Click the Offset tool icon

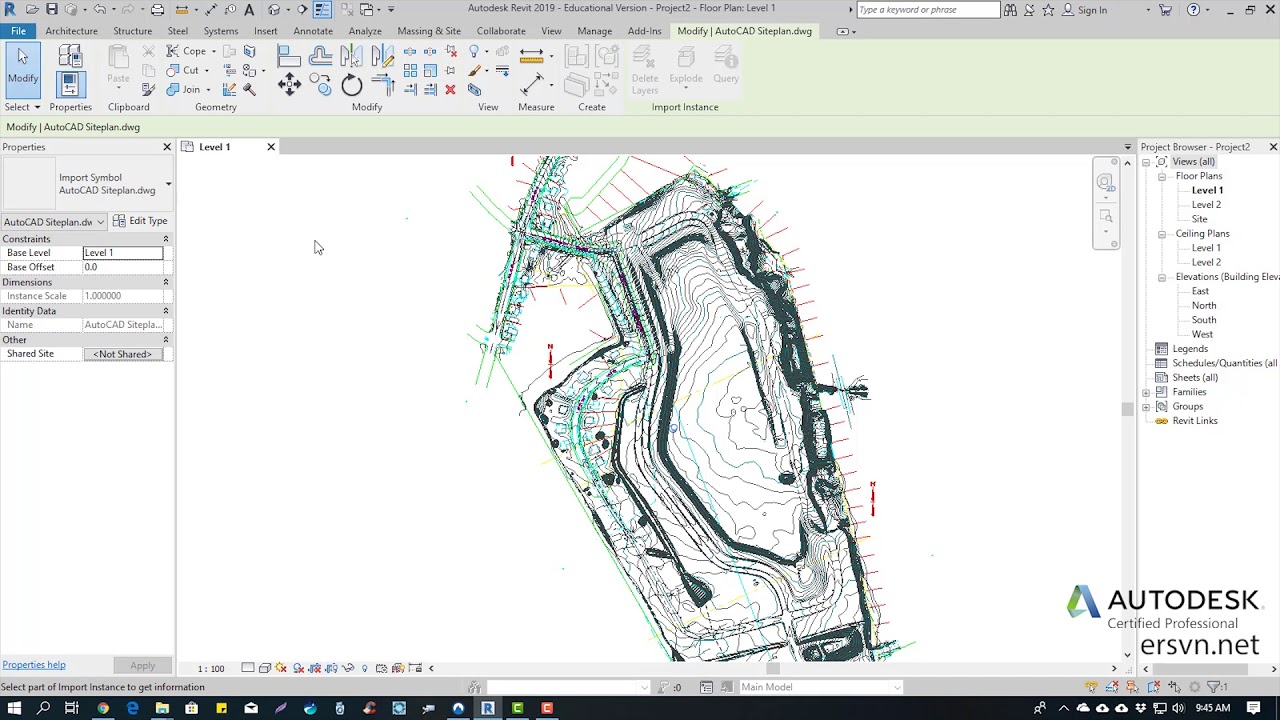pyautogui.click(x=320, y=56)
